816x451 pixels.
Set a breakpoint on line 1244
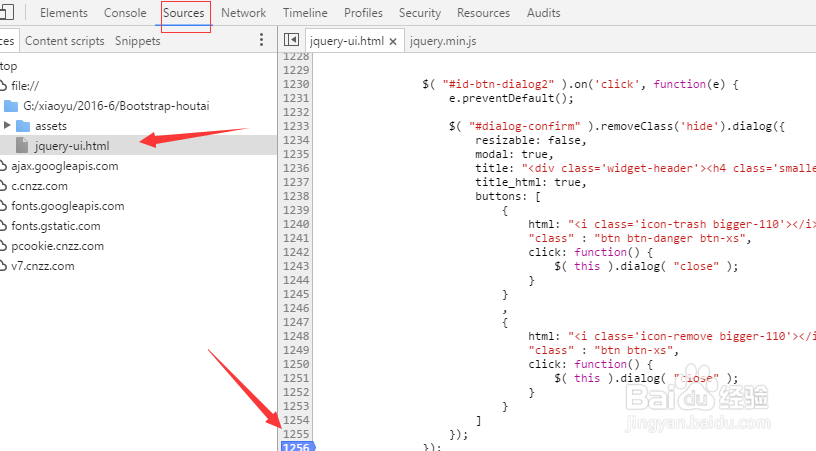[x=296, y=280]
